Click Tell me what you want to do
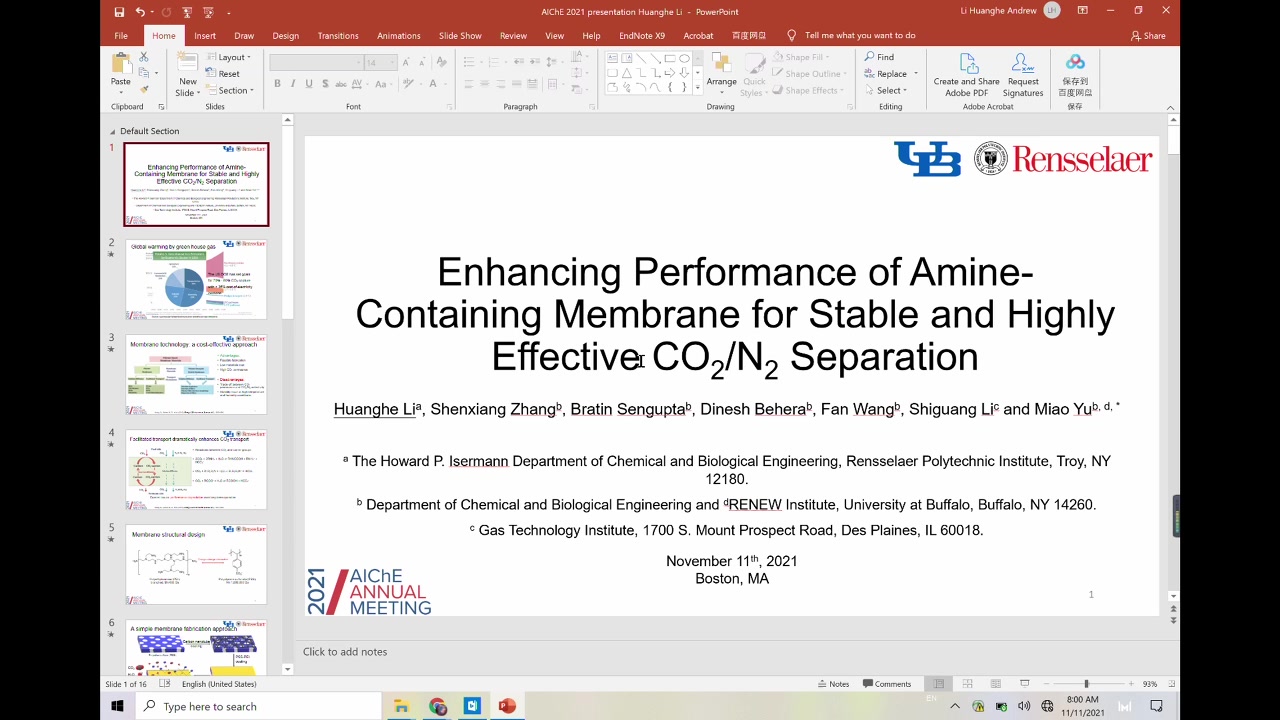The width and height of the screenshot is (1280, 720). [x=851, y=35]
